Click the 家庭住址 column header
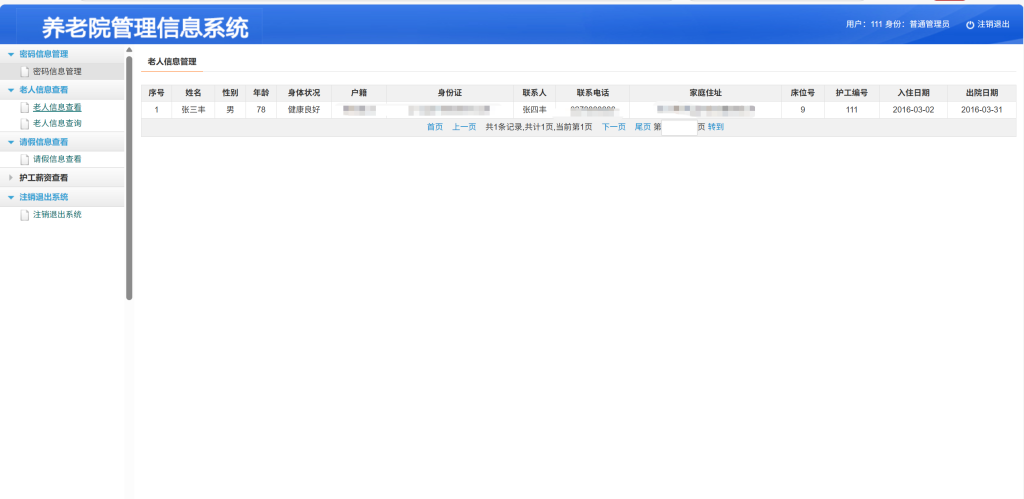 pyautogui.click(x=706, y=93)
